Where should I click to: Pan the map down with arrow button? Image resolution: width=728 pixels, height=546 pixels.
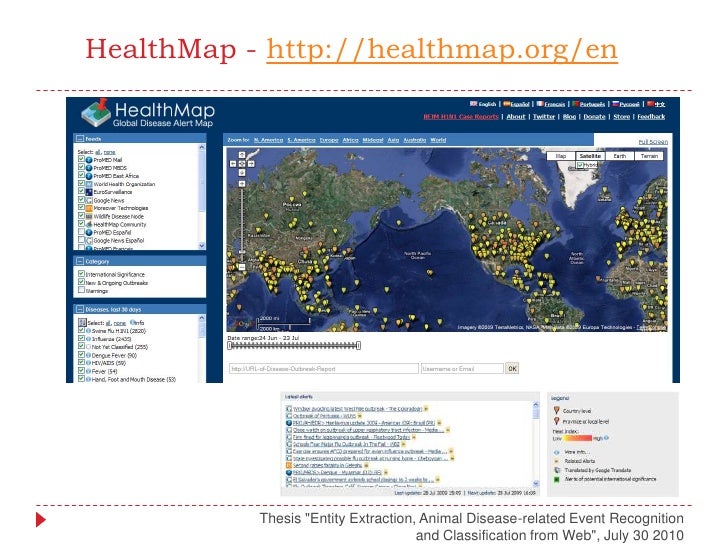point(242,173)
